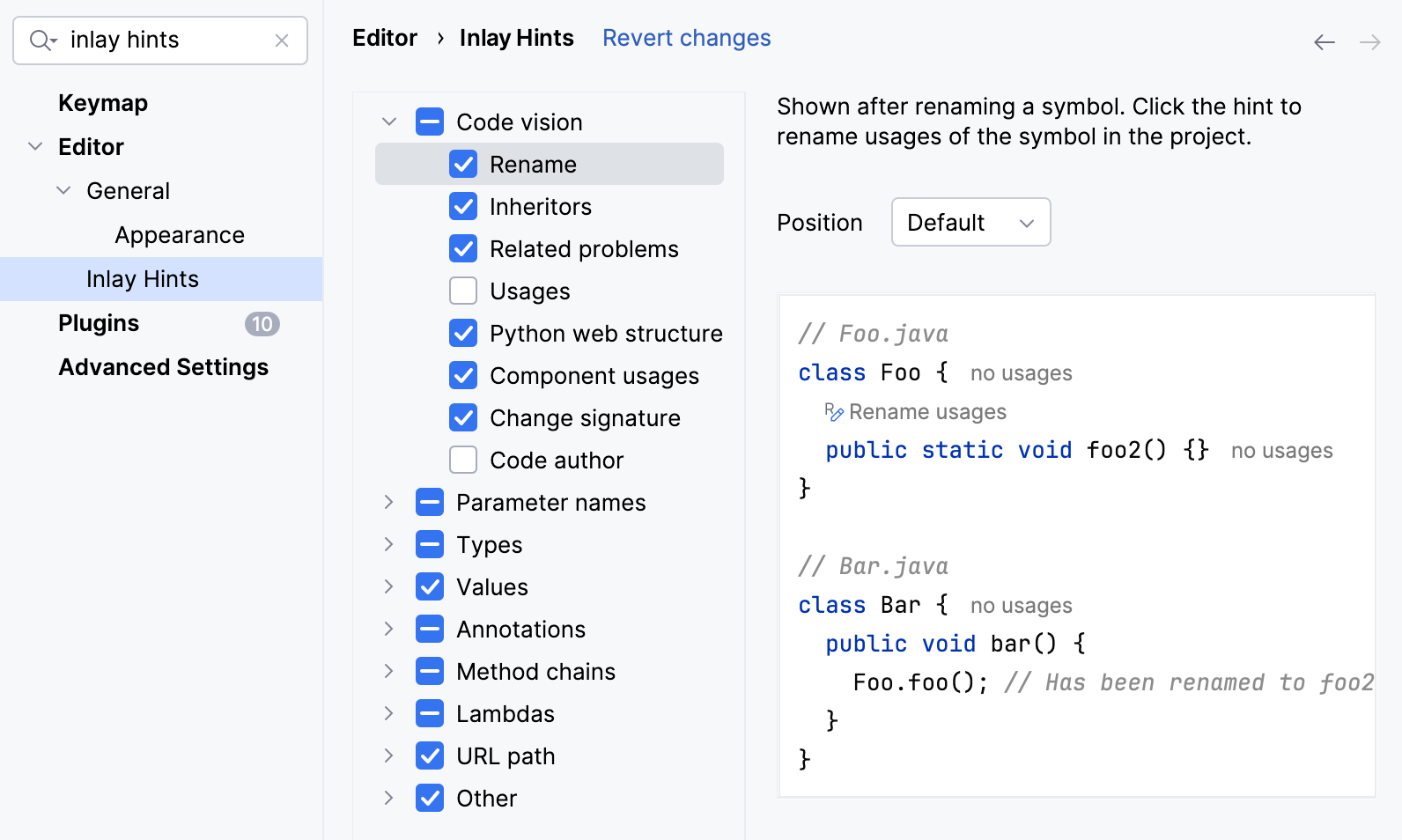The image size is (1402, 840).
Task: Navigate back with the left arrow
Action: point(1325,42)
